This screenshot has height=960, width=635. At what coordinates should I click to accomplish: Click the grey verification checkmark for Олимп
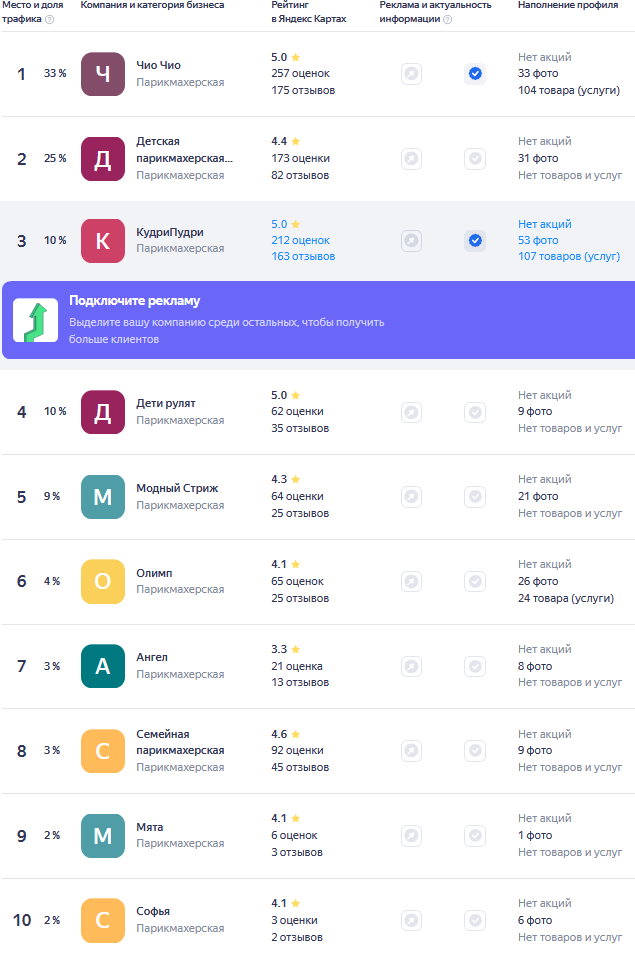click(475, 581)
